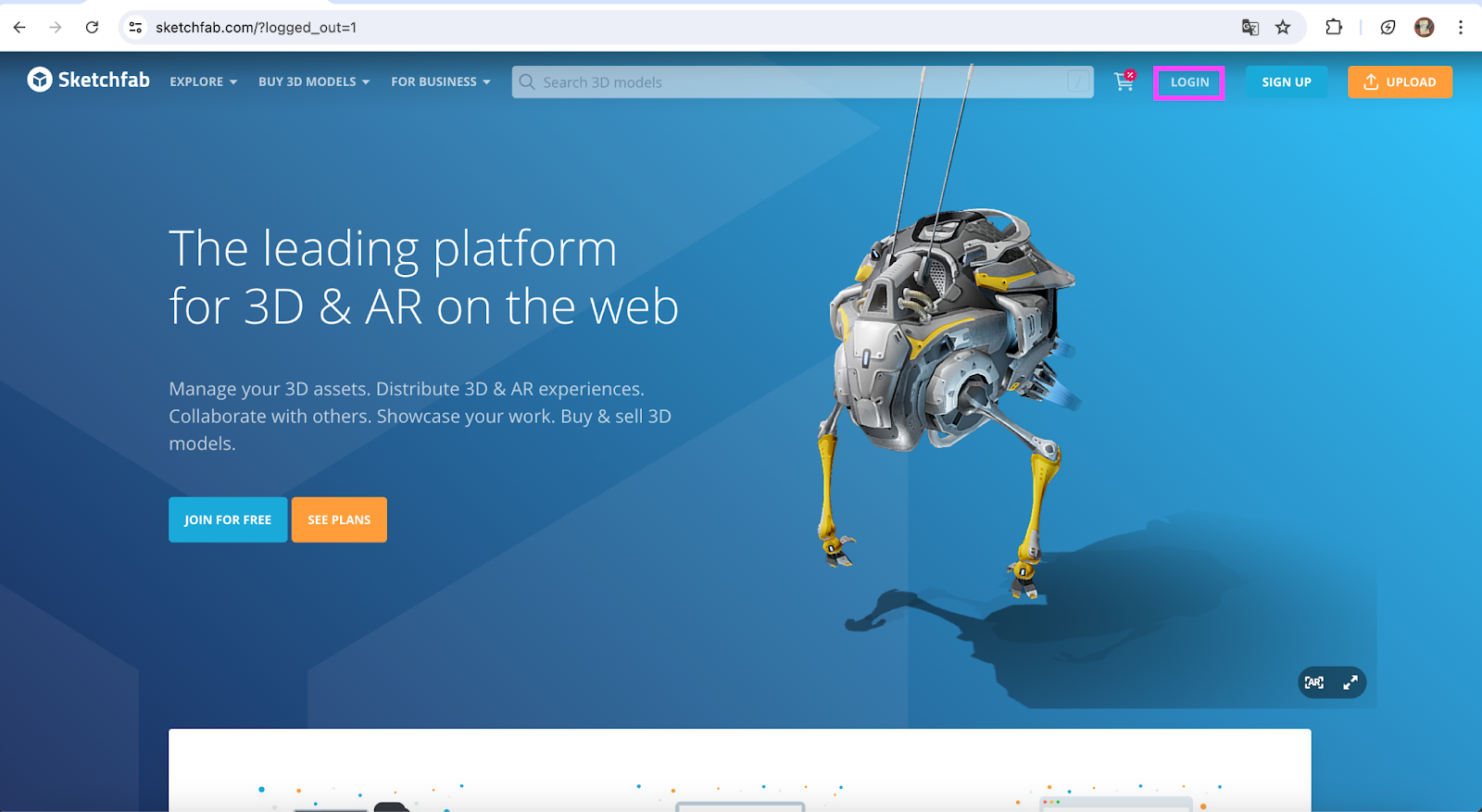
Task: Expand the Explore dropdown menu
Action: click(x=203, y=82)
